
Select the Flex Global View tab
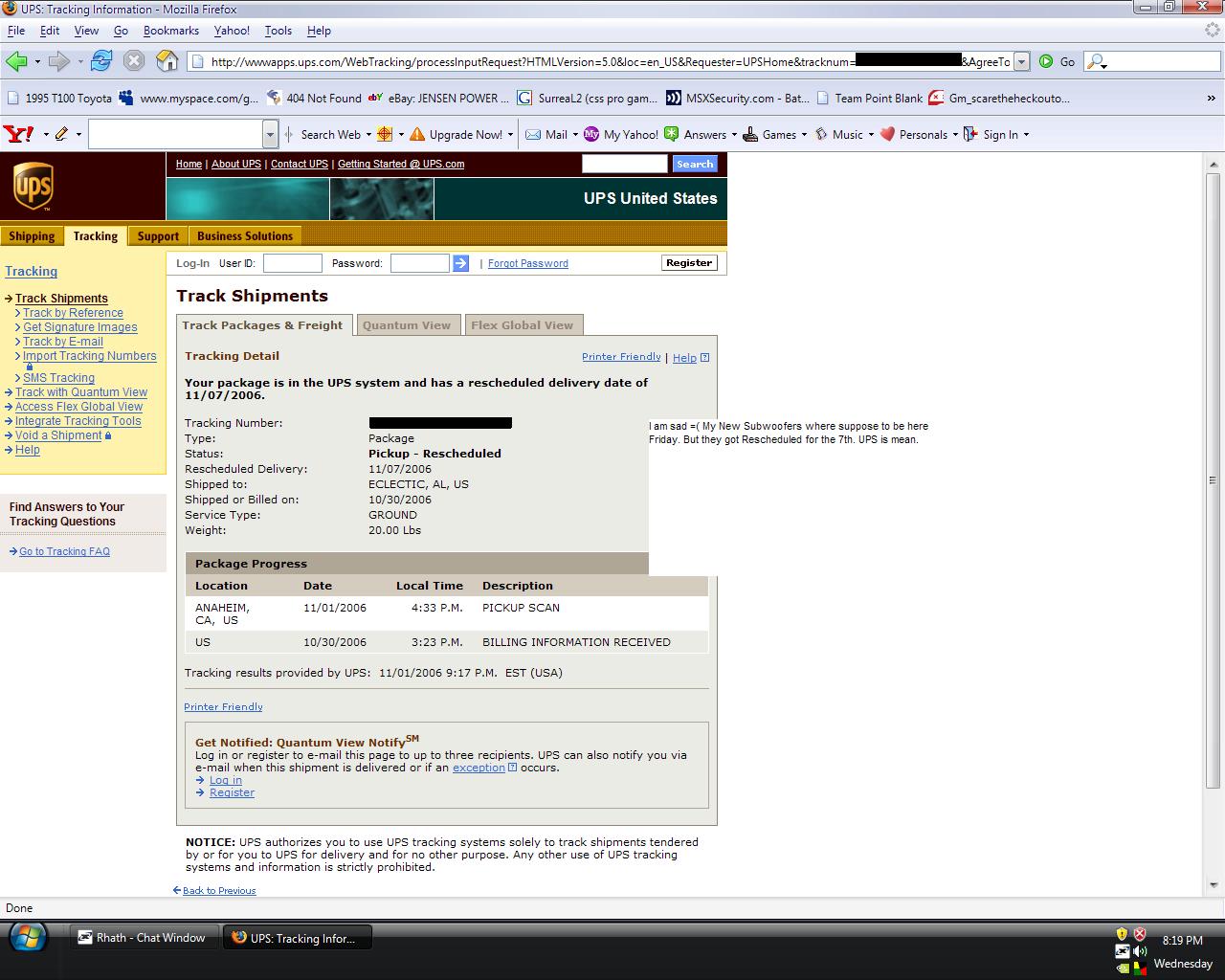click(523, 325)
